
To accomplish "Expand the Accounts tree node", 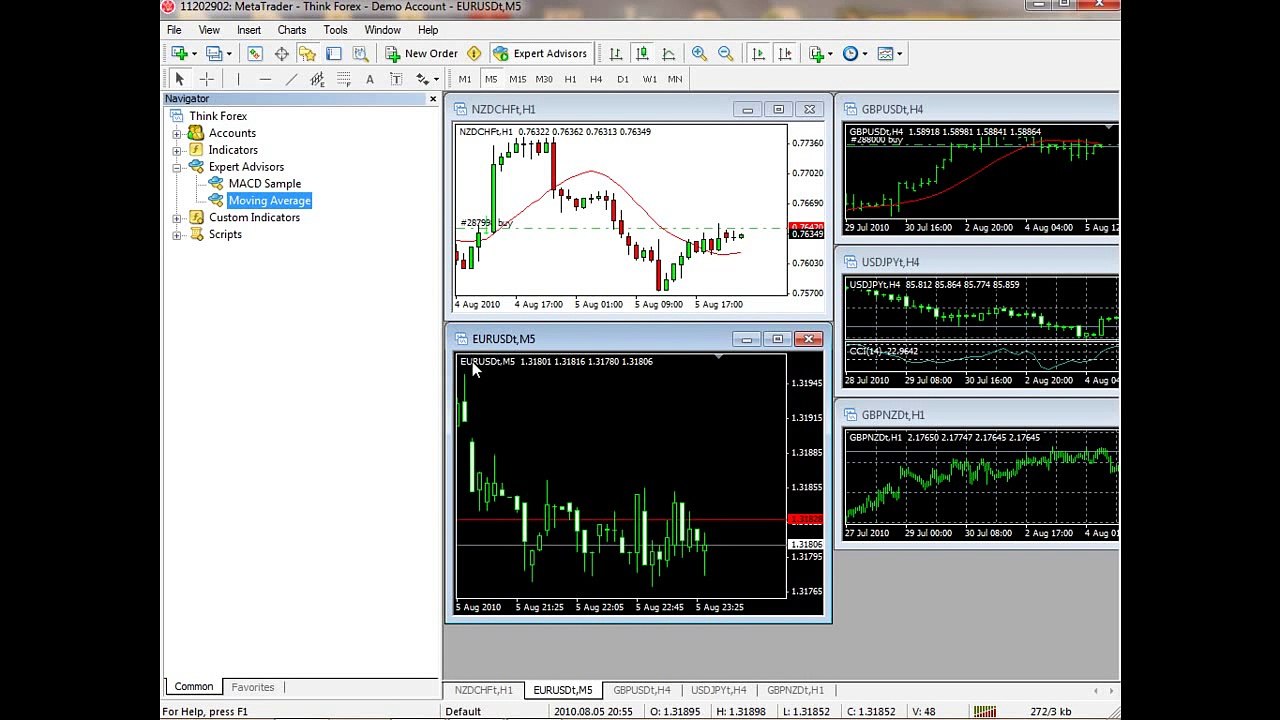I will point(177,133).
